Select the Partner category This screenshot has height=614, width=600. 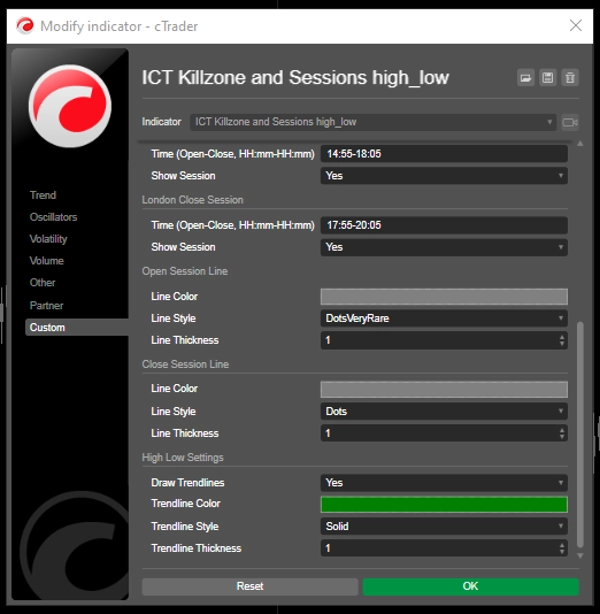click(x=46, y=305)
